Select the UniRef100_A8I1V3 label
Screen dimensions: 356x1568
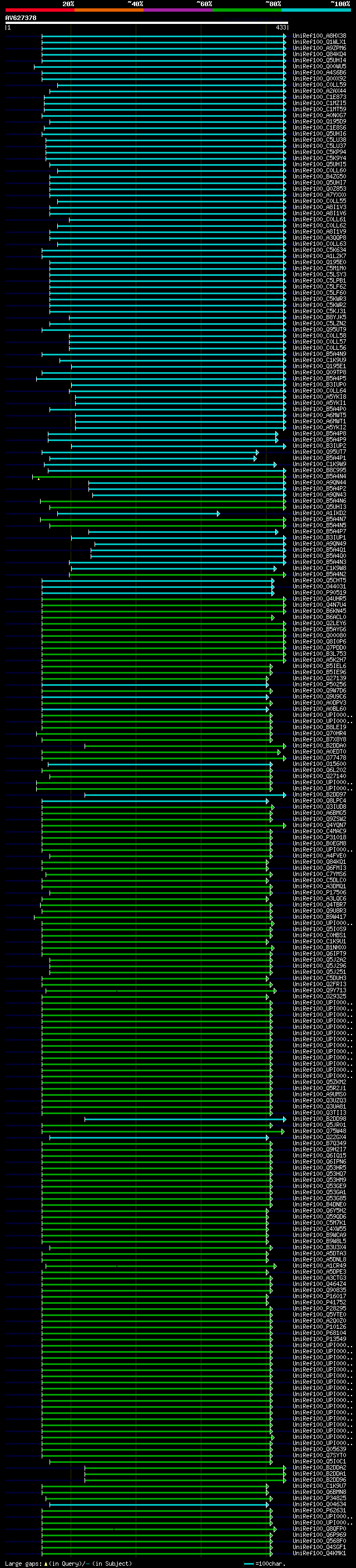click(x=319, y=207)
